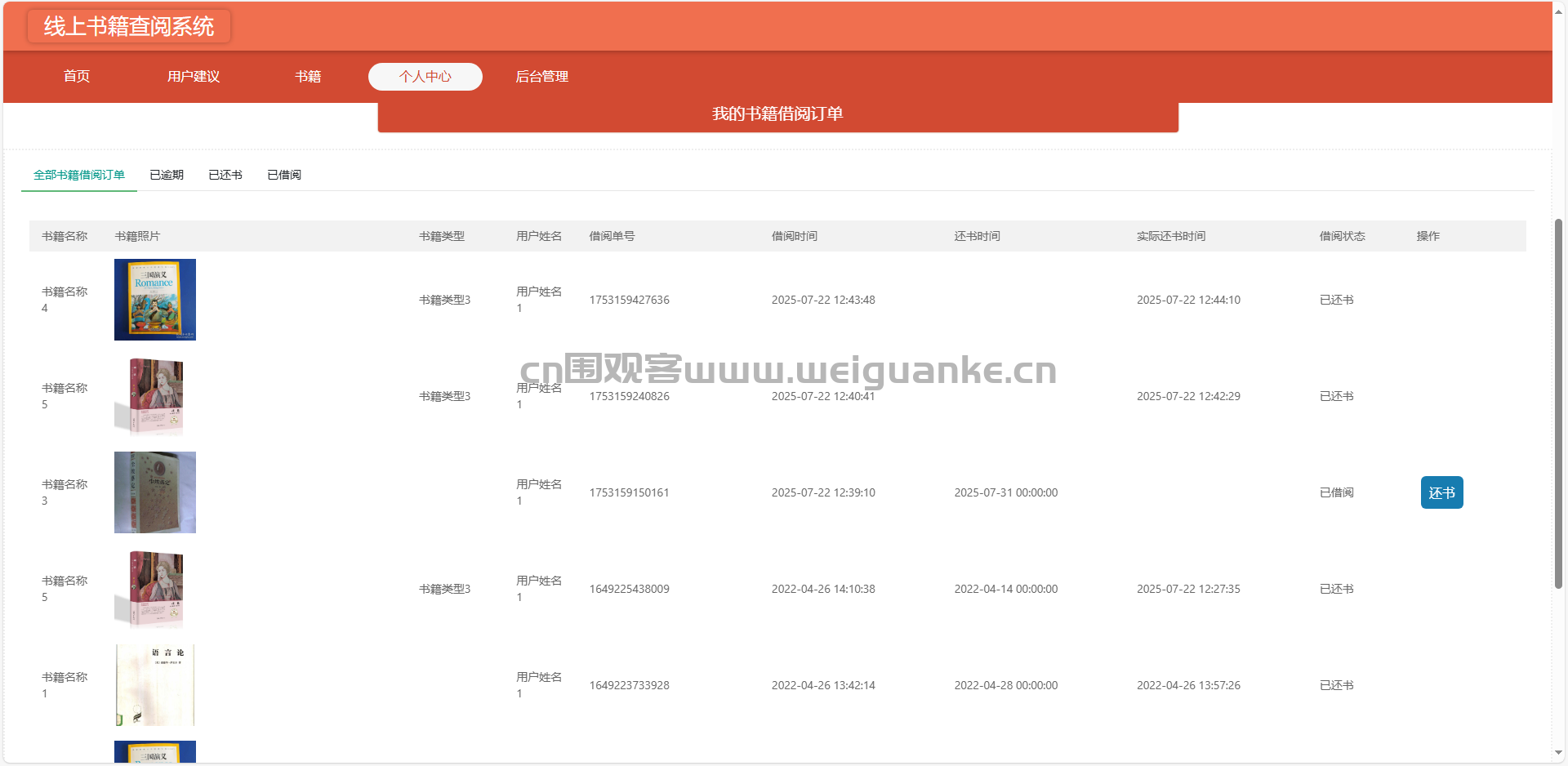Click 书籍名称 3 cell
The image size is (1568, 766).
pos(65,492)
